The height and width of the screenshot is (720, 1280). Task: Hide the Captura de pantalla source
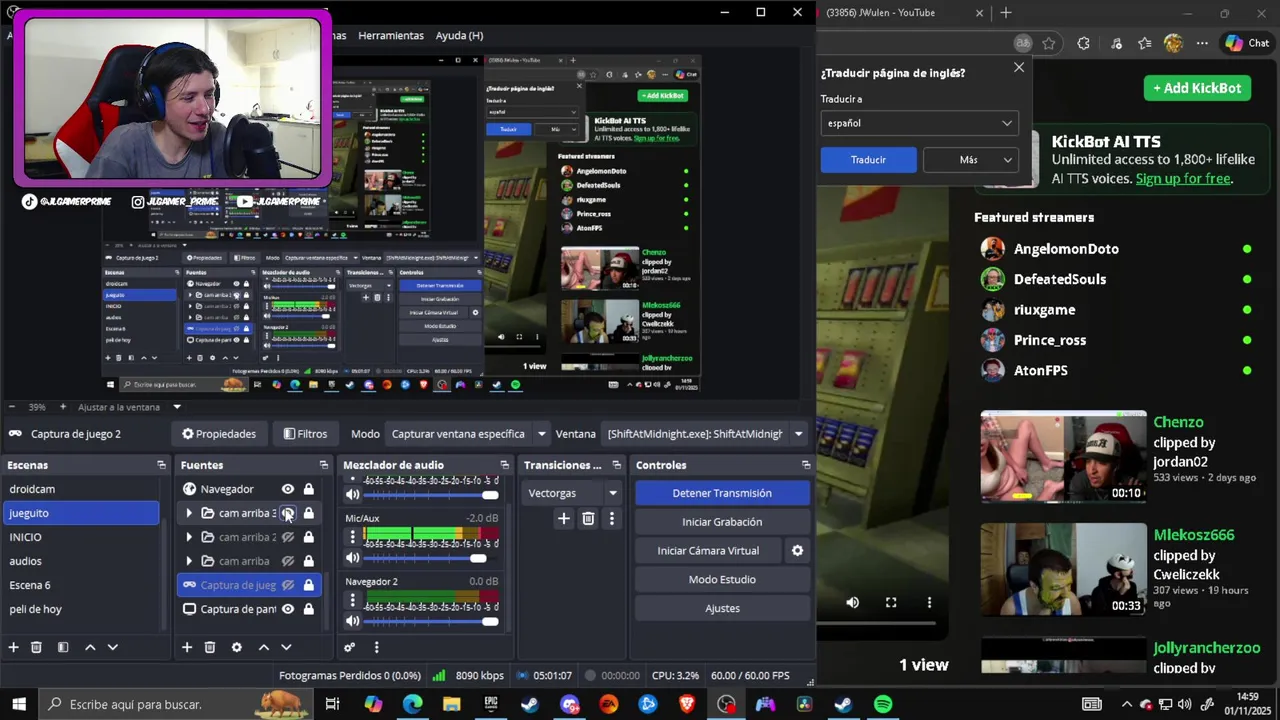pos(288,609)
